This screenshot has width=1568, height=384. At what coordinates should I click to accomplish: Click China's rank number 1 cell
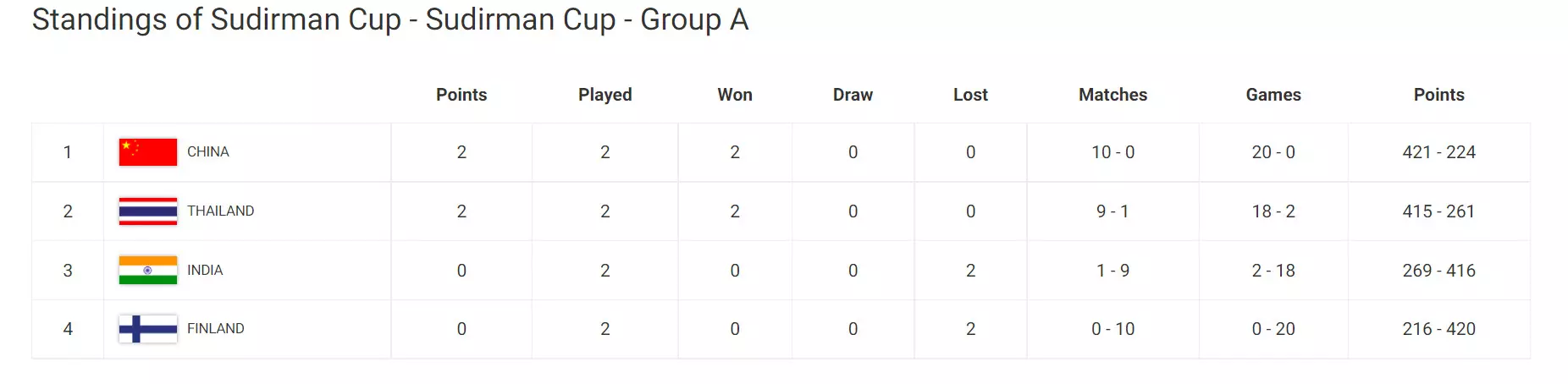pyautogui.click(x=68, y=152)
